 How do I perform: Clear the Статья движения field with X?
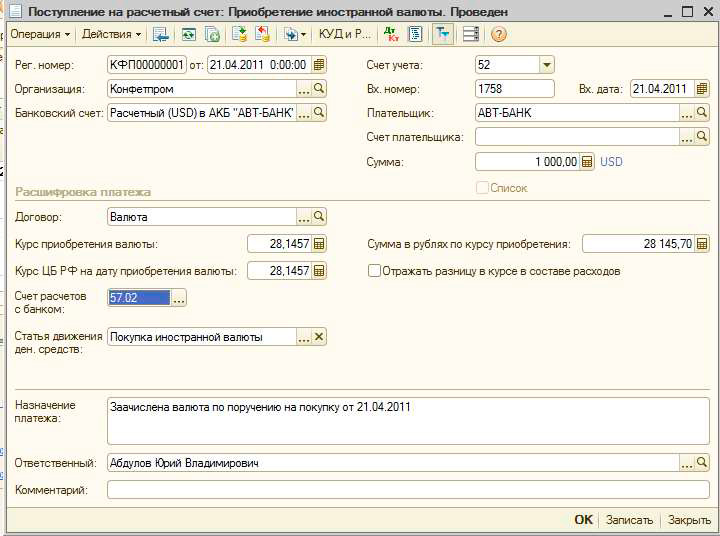[x=319, y=337]
